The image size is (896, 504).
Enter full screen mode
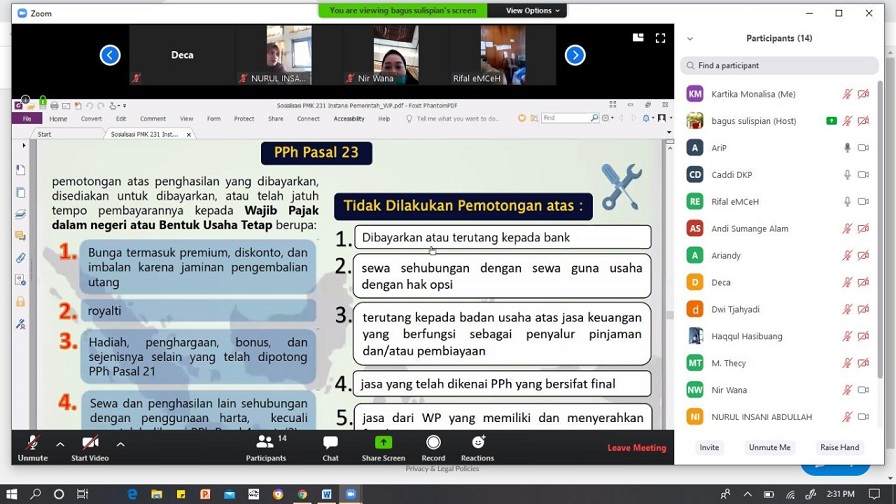(660, 38)
